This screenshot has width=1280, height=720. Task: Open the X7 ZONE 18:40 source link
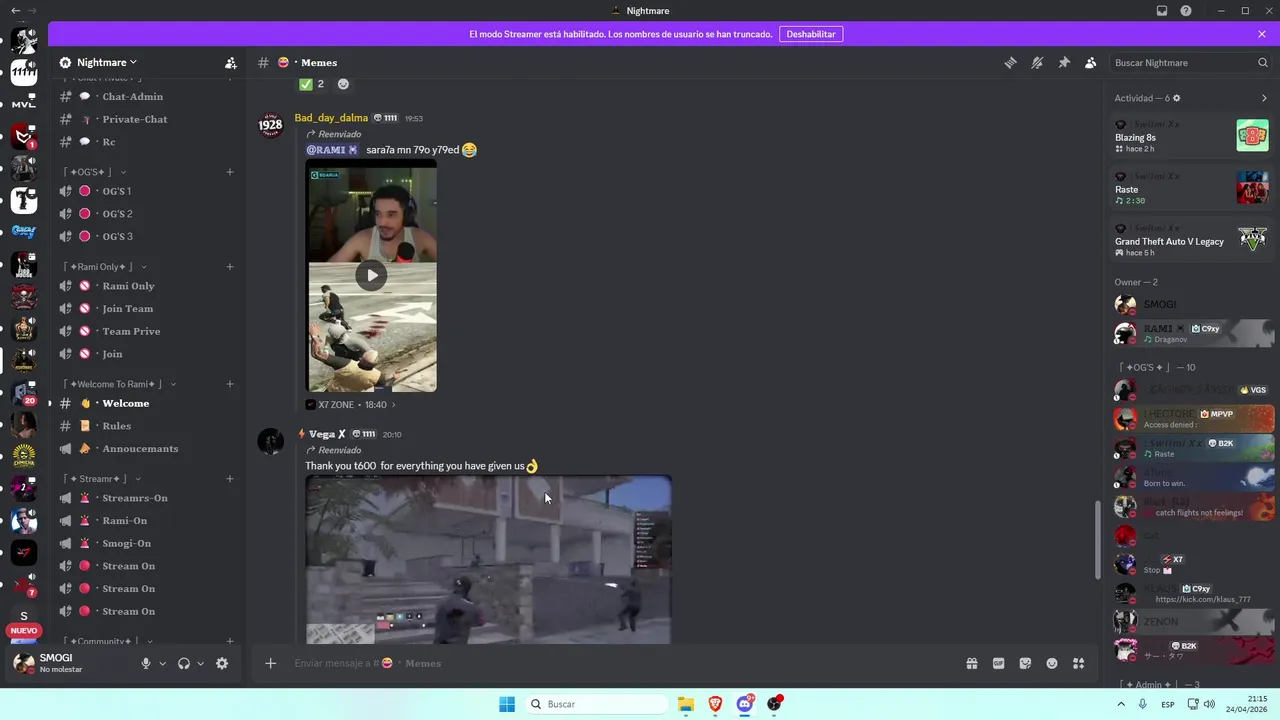pyautogui.click(x=350, y=405)
